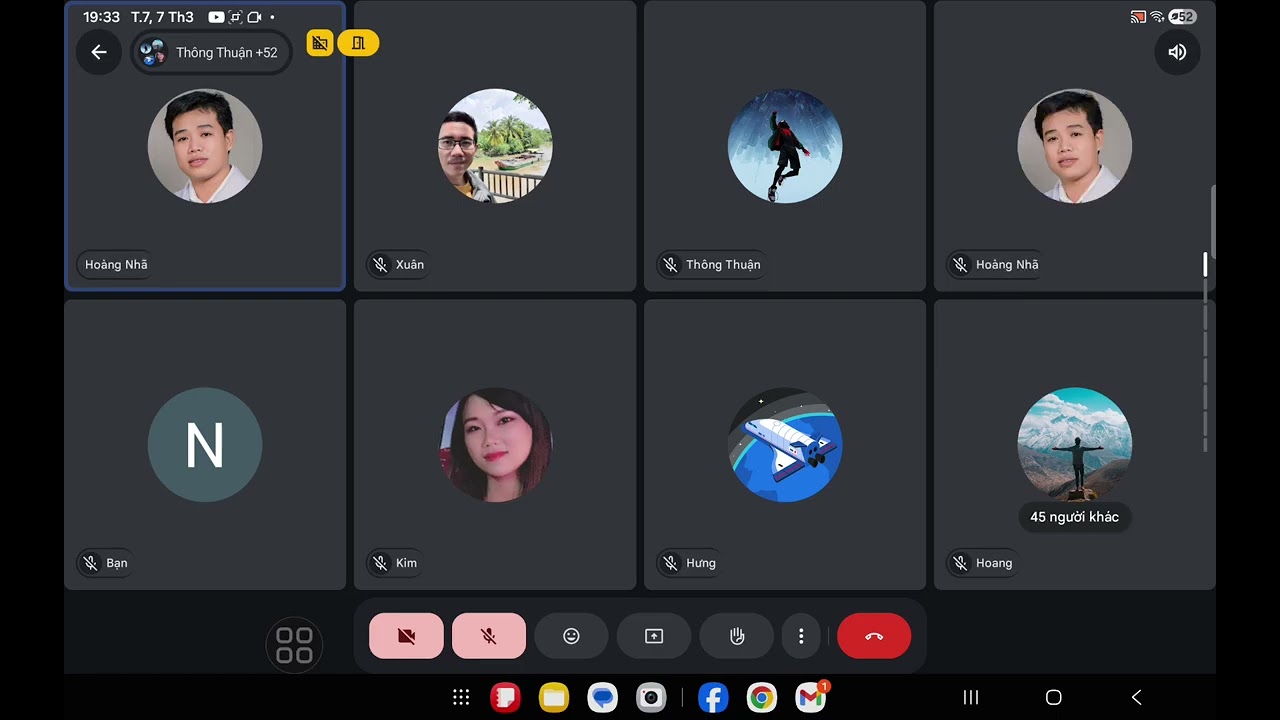The image size is (1280, 720).
Task: Raise hand in the meeting
Action: pyautogui.click(x=737, y=636)
